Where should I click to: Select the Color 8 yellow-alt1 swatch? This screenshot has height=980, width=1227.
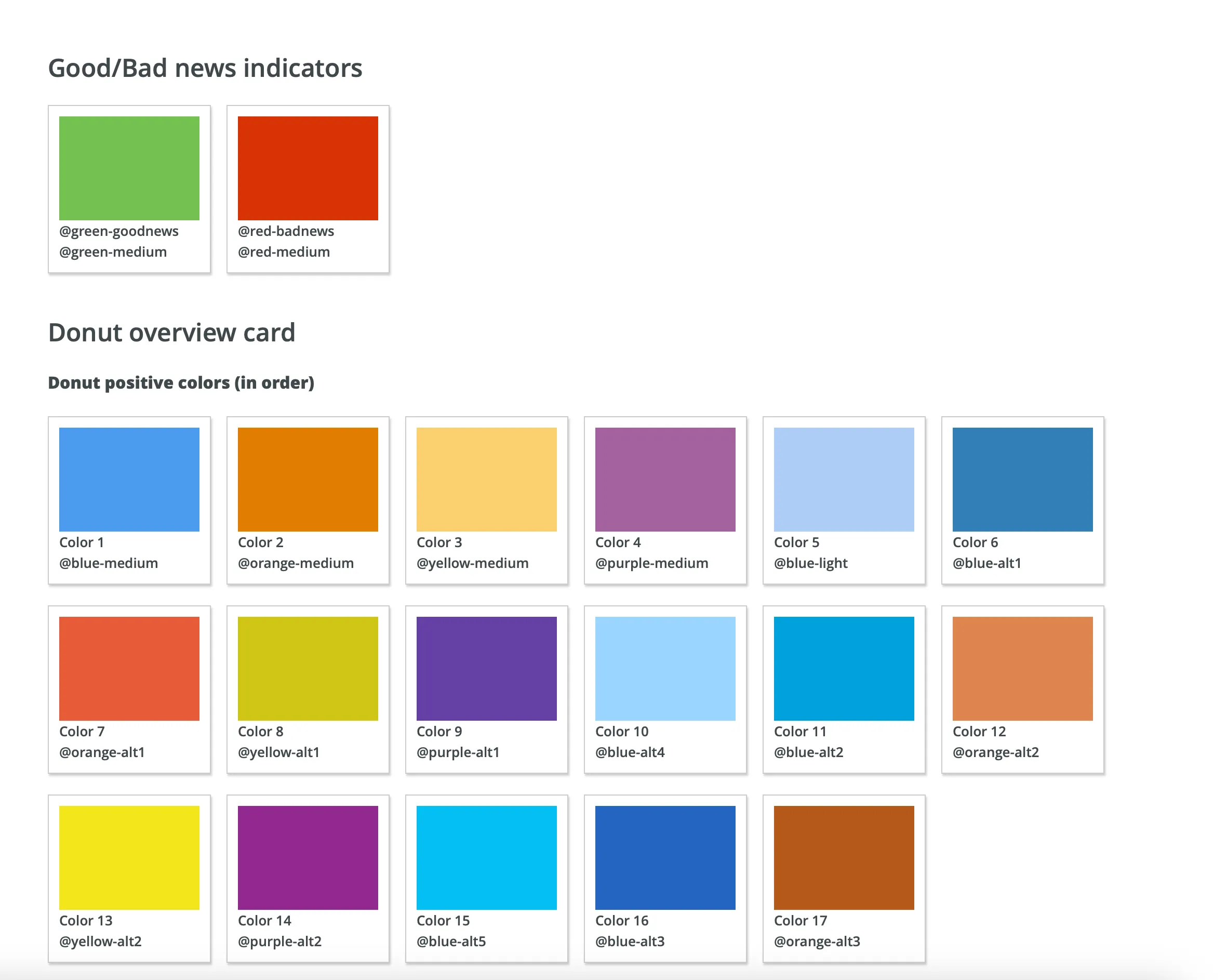(x=308, y=668)
